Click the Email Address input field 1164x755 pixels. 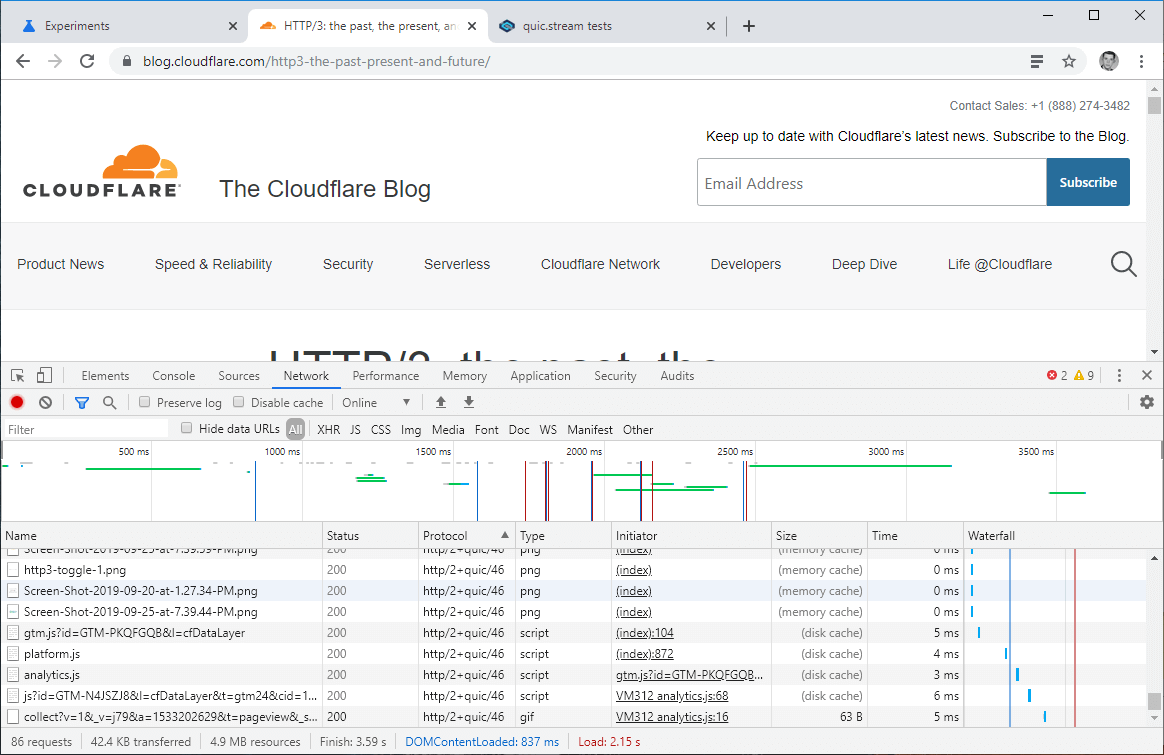point(871,183)
